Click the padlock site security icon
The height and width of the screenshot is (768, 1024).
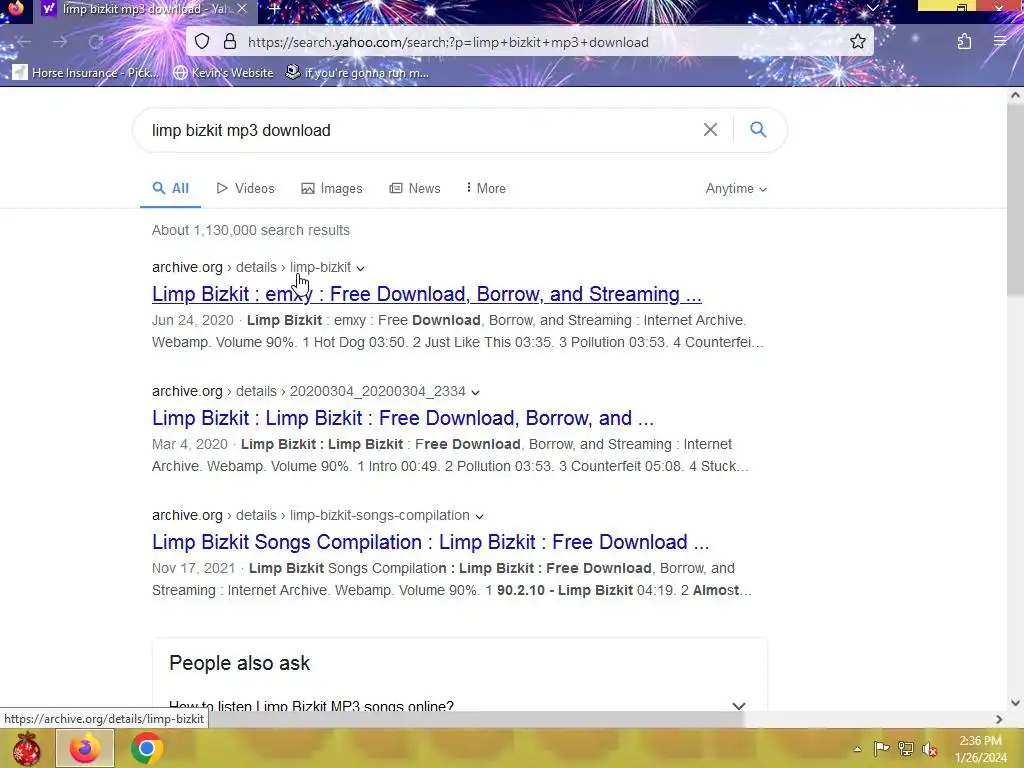coord(230,42)
